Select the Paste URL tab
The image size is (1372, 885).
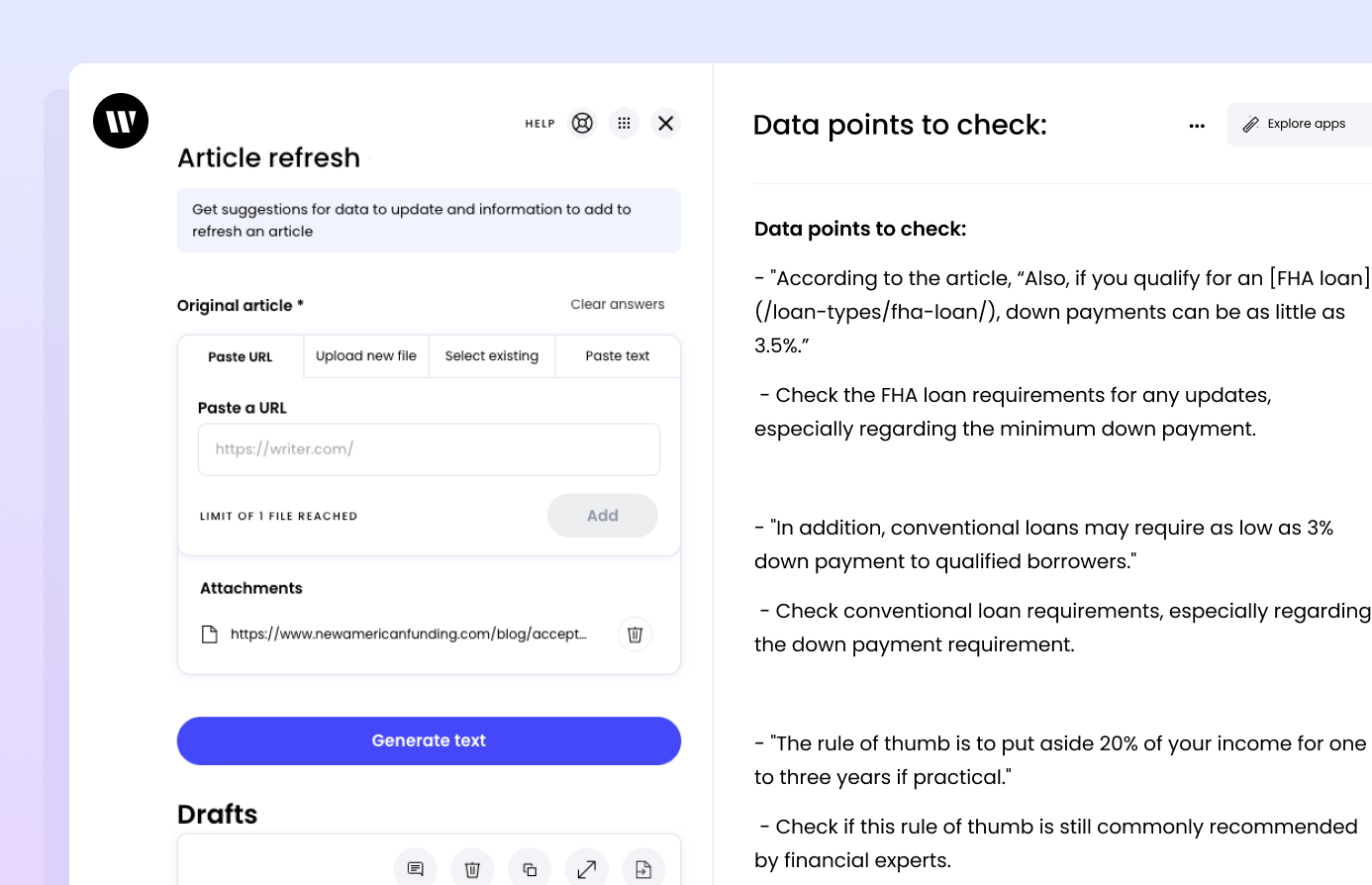[240, 355]
